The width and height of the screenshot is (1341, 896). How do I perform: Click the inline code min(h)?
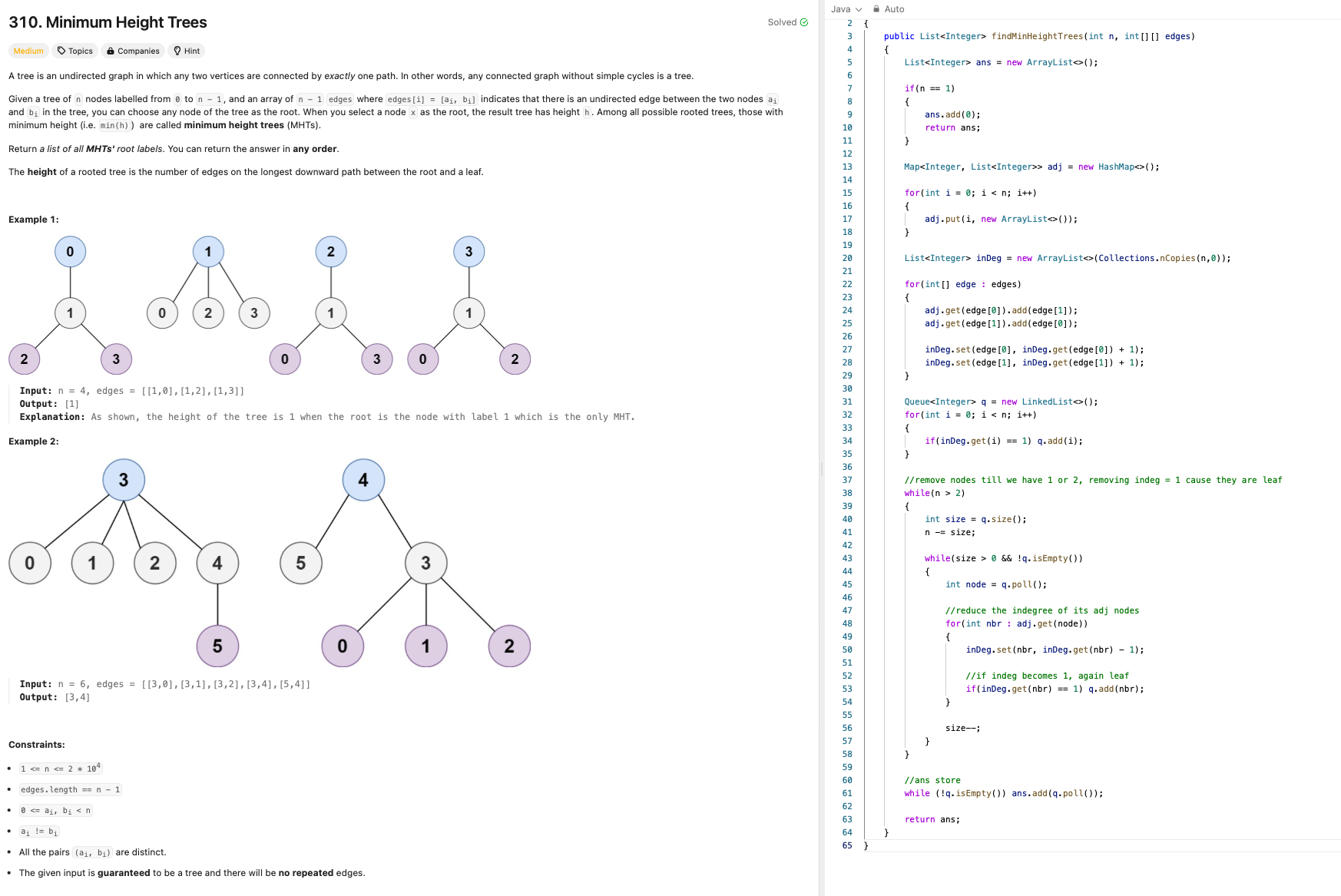pyautogui.click(x=116, y=125)
